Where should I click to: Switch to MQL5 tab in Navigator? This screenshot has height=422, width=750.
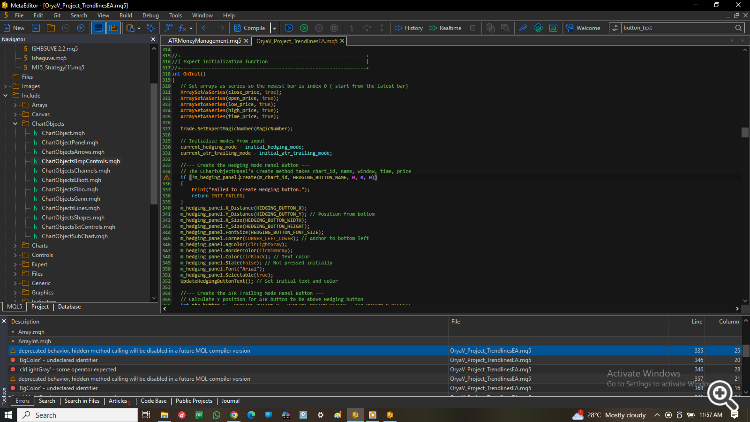(x=14, y=307)
